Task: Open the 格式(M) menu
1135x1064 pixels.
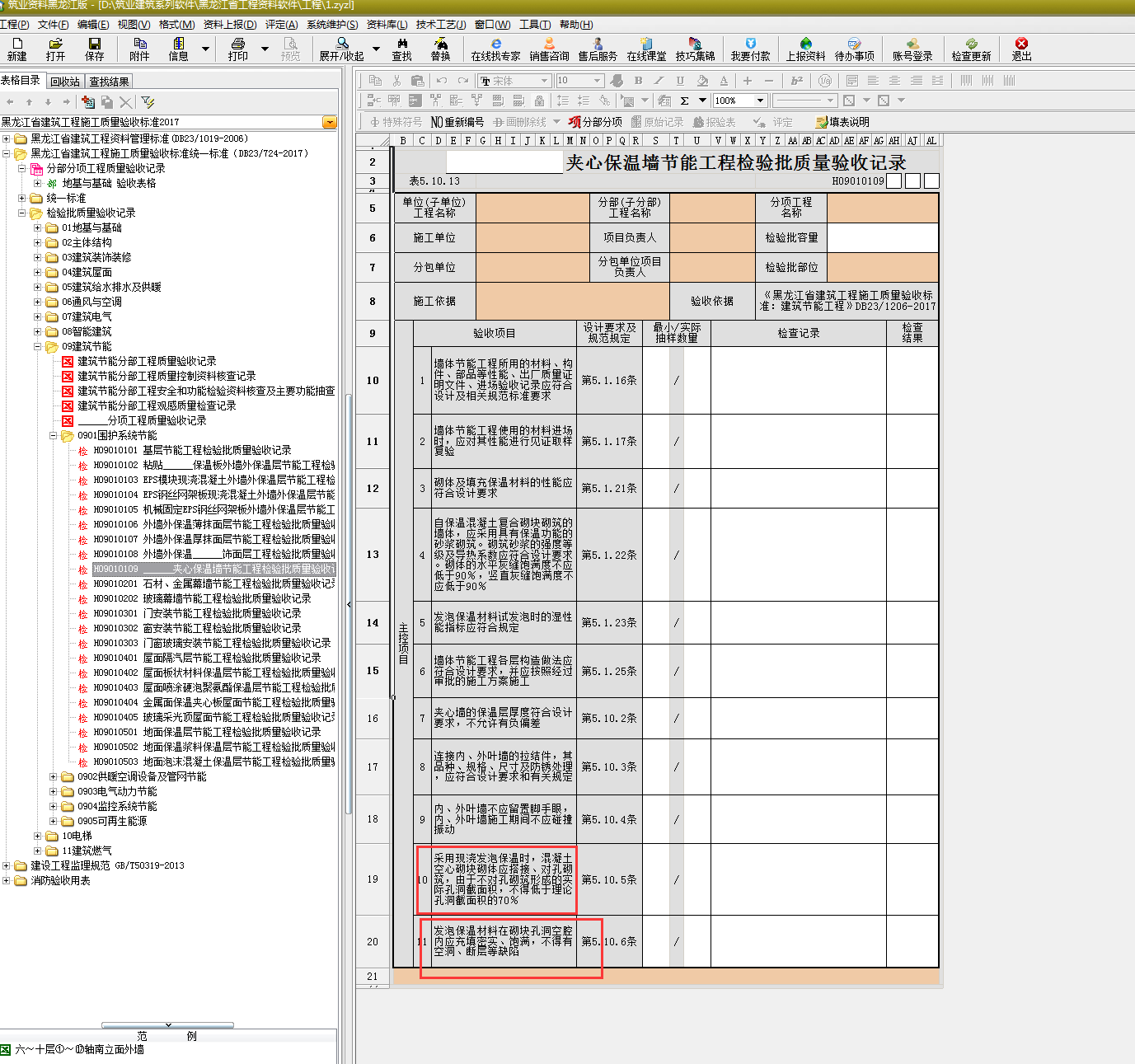Action: point(176,25)
